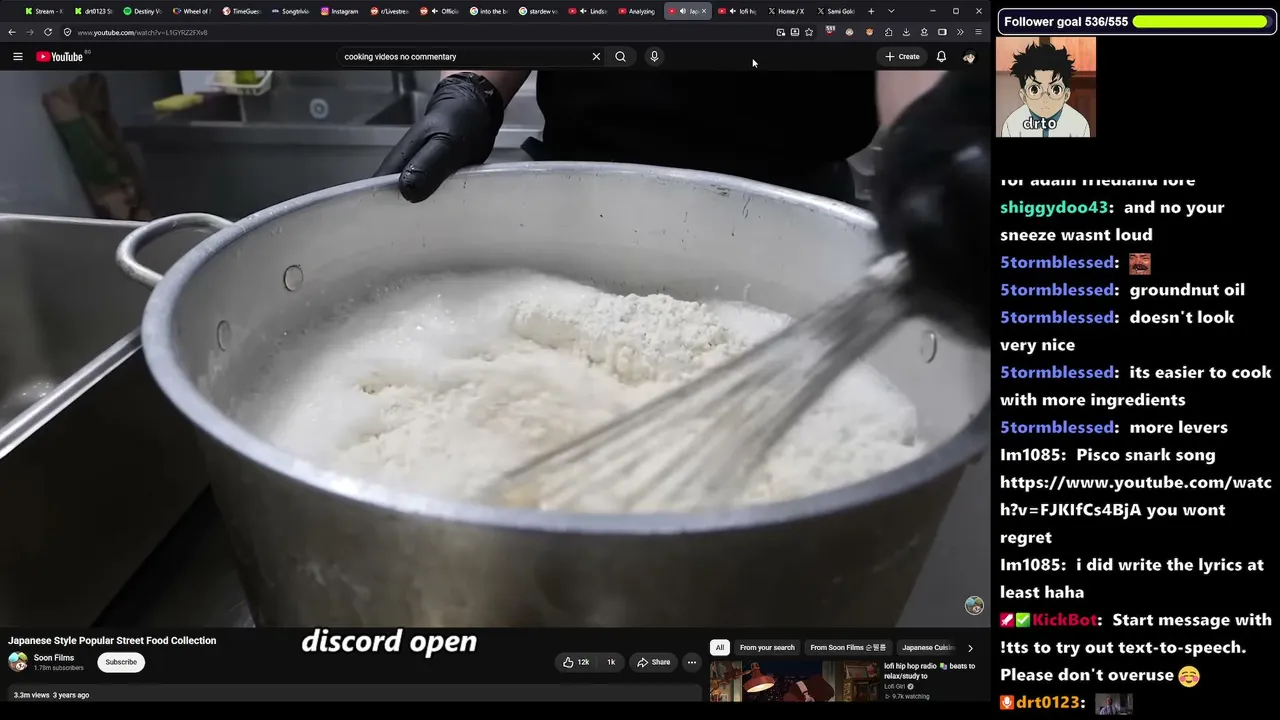The image size is (1280, 720).
Task: Open browser downloads panel
Action: point(906,32)
